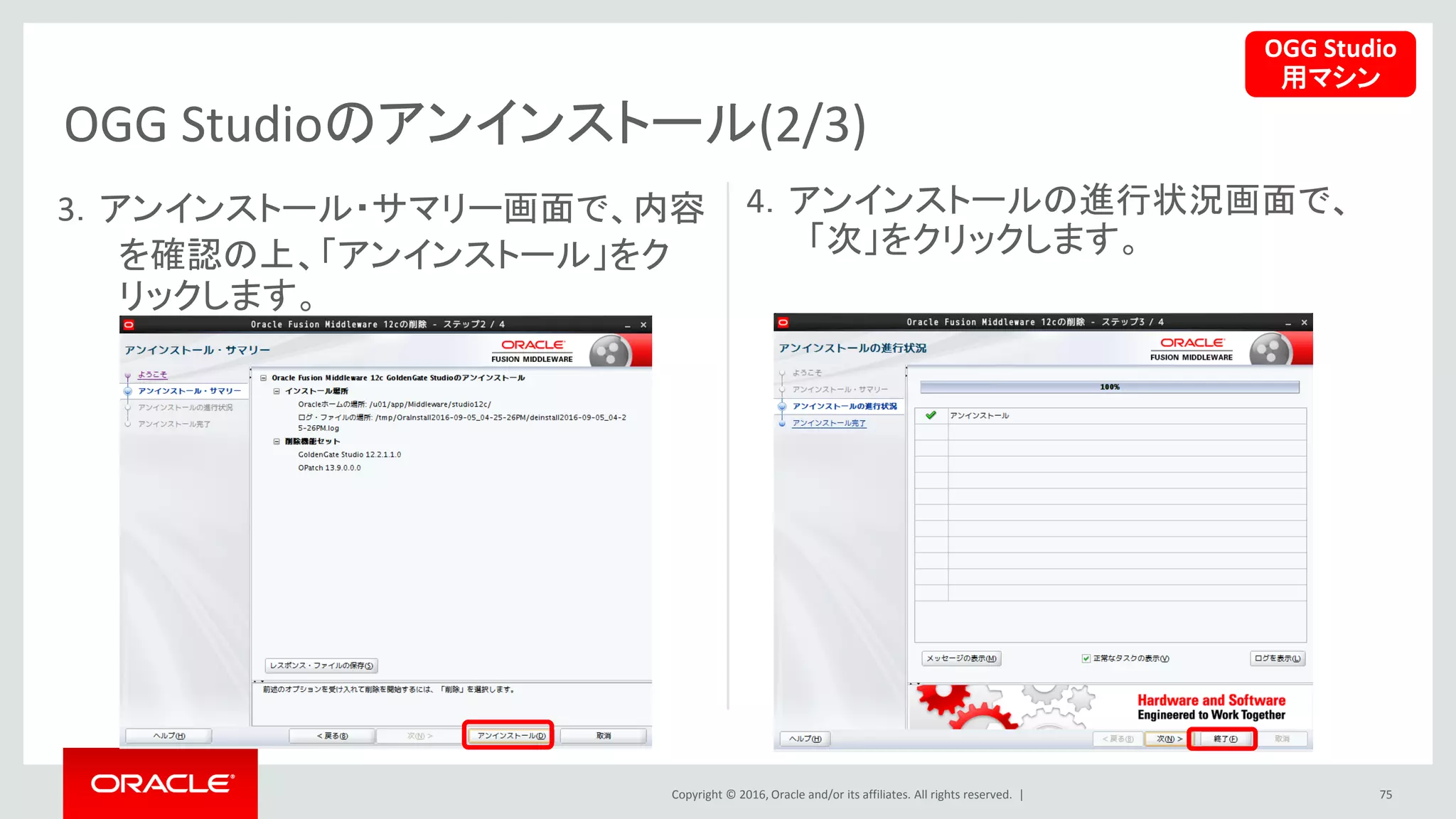Image resolution: width=1456 pixels, height=819 pixels.
Task: Select アンインストール・サマリー step in Step 2/4 sidebar
Action: (189, 391)
